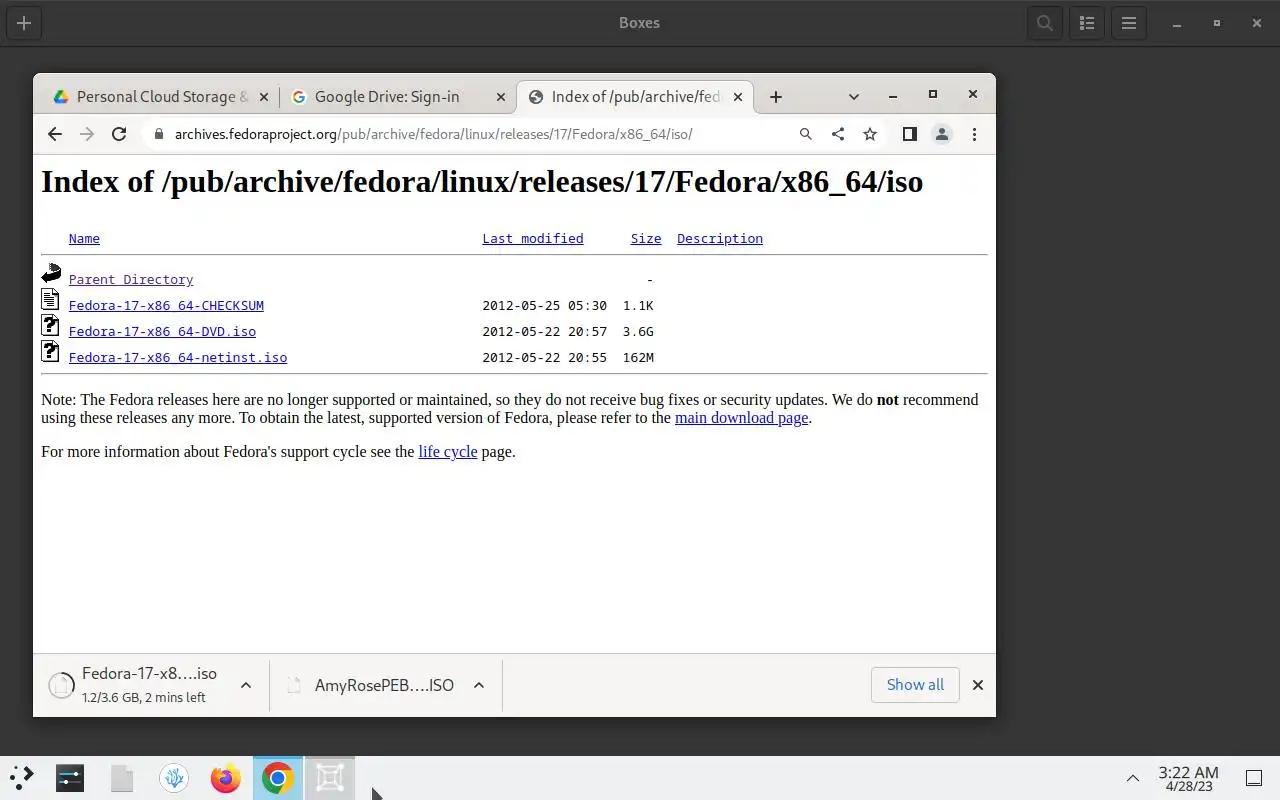Open the terminal-style app in taskbar
The height and width of the screenshot is (800, 1280).
[x=70, y=778]
